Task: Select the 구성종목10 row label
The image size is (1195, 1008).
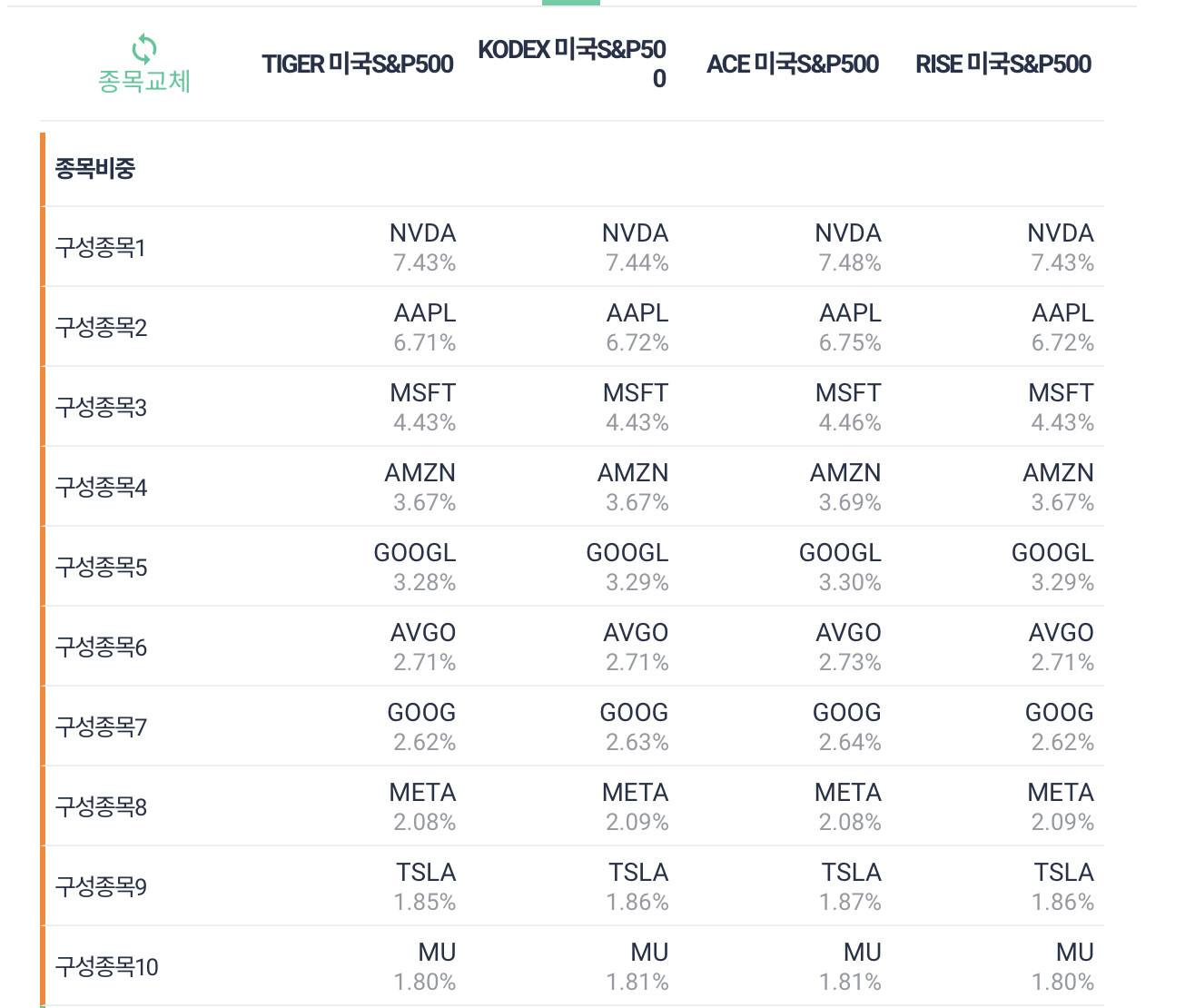Action: coord(107,966)
